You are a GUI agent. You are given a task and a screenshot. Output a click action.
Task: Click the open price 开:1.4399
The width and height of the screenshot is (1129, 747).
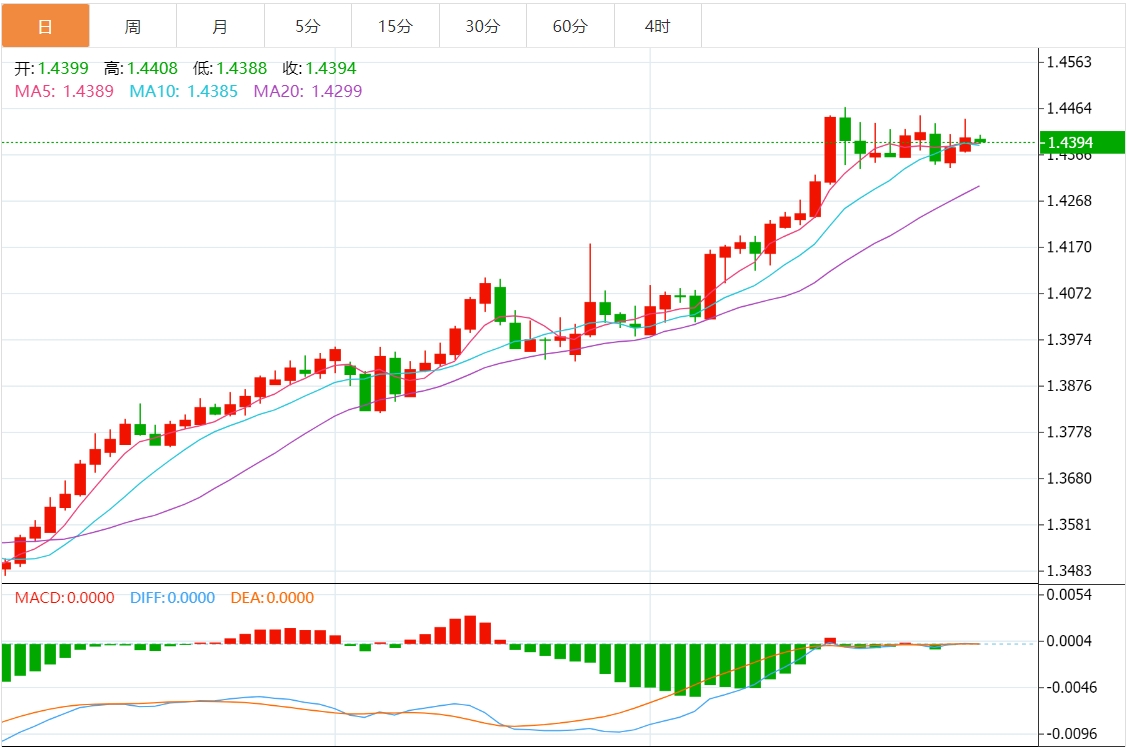pos(51,68)
